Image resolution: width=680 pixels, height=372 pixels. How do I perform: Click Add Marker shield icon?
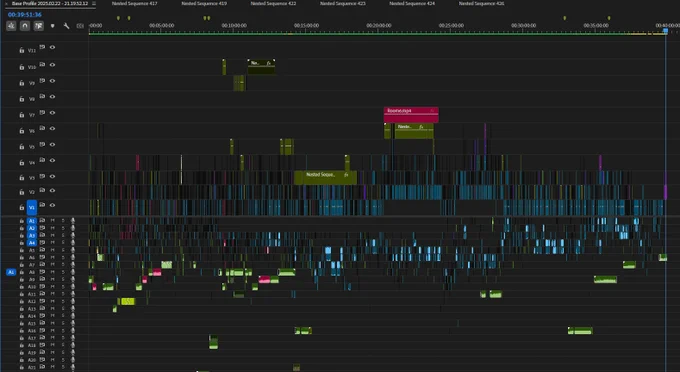point(52,26)
